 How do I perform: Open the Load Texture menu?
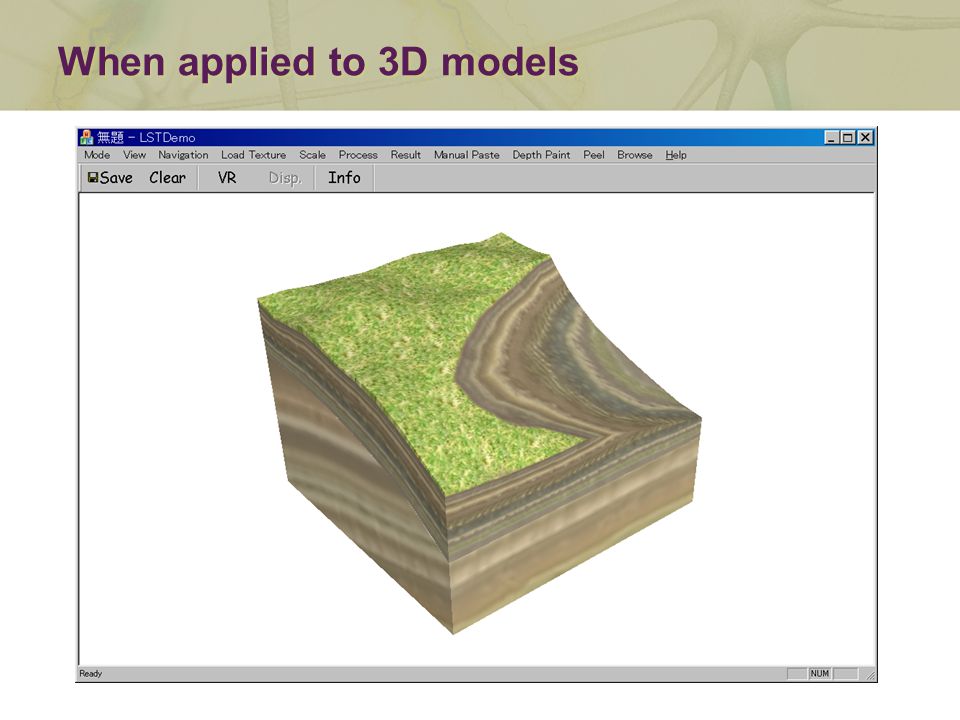(x=253, y=155)
